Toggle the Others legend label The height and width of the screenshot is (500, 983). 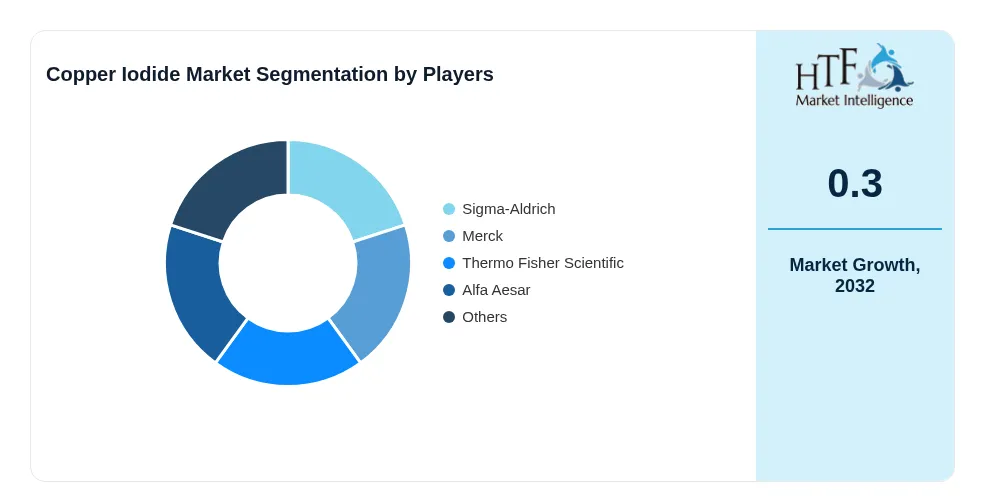click(485, 317)
